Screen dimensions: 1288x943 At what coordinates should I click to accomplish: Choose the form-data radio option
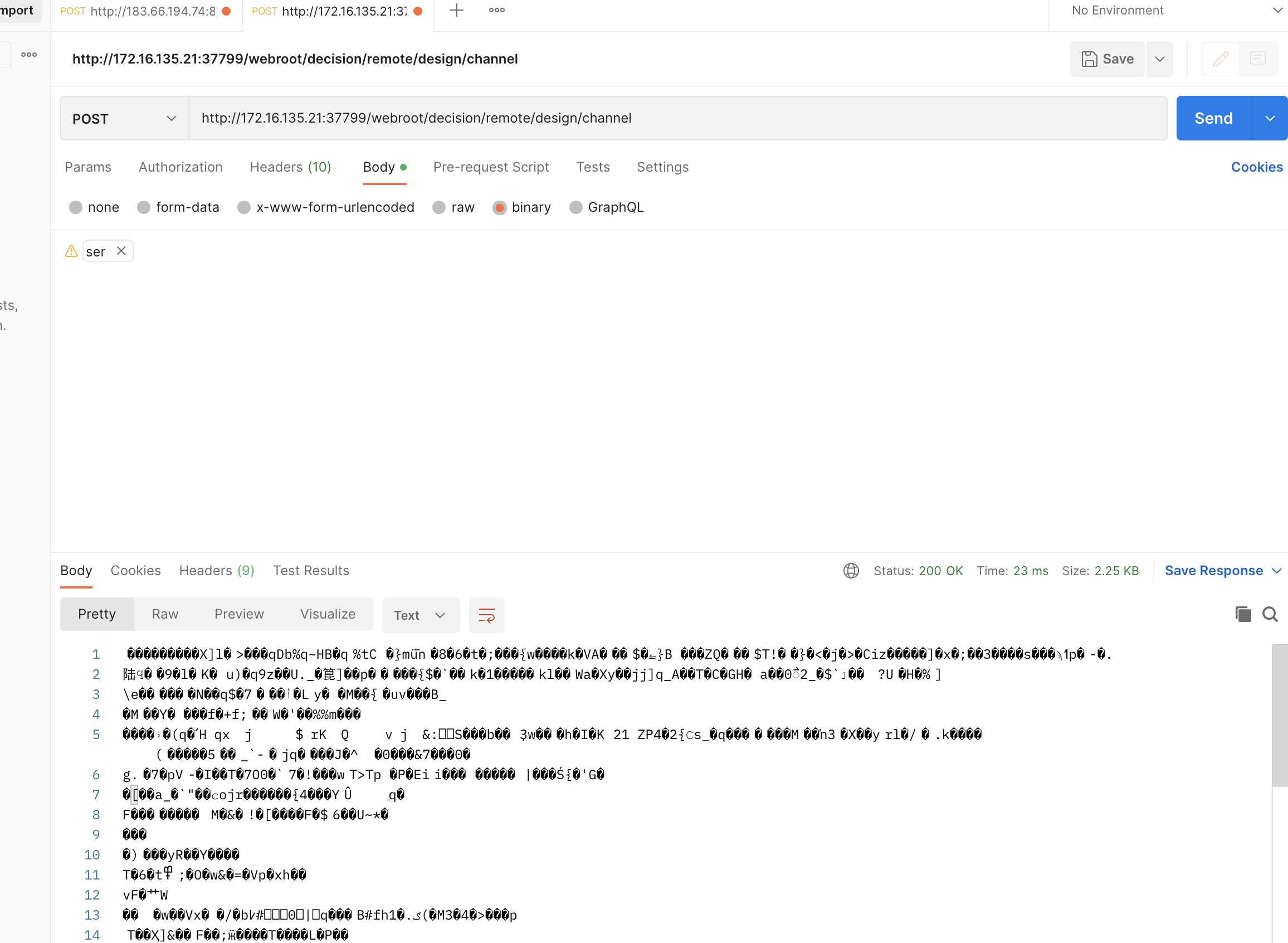pos(144,207)
